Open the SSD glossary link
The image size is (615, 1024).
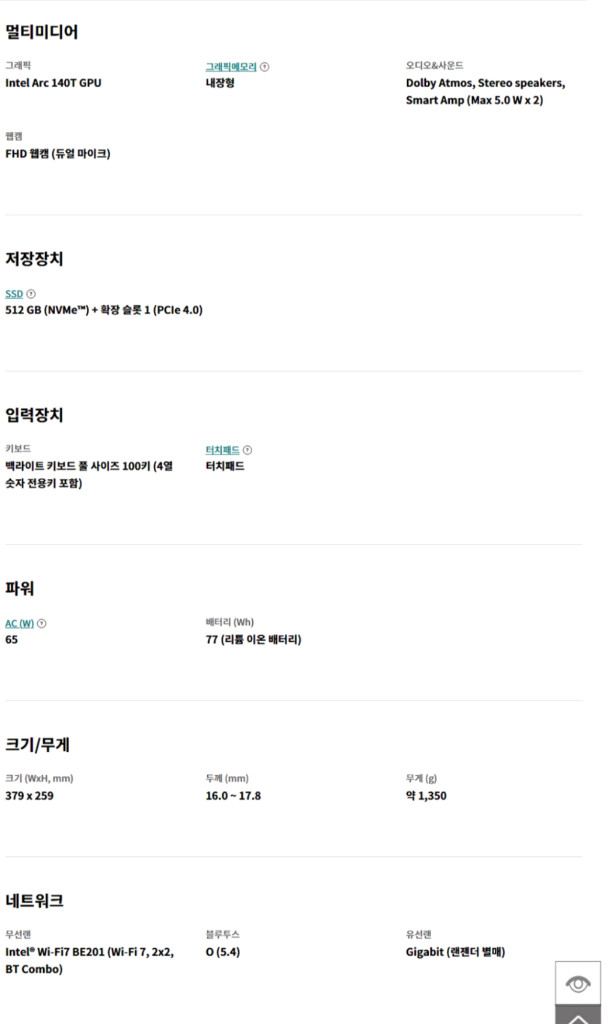click(13, 293)
